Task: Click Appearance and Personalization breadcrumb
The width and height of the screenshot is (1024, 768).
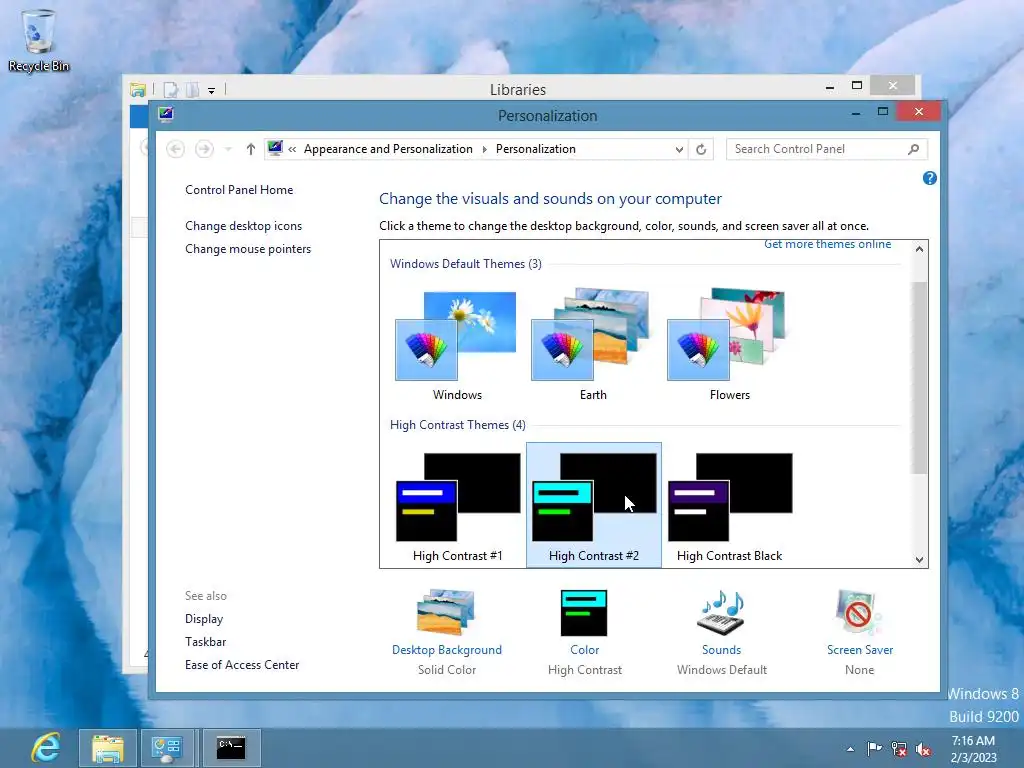Action: pyautogui.click(x=388, y=149)
